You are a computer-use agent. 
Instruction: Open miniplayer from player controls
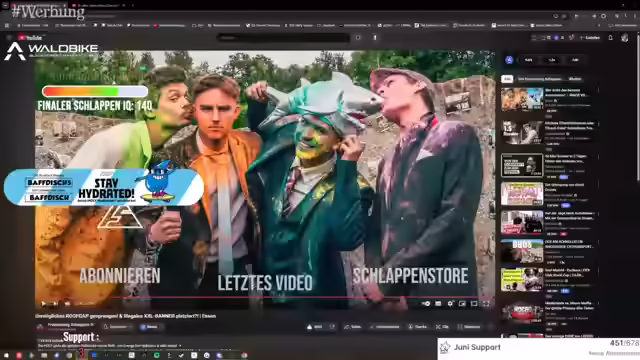click(x=462, y=303)
